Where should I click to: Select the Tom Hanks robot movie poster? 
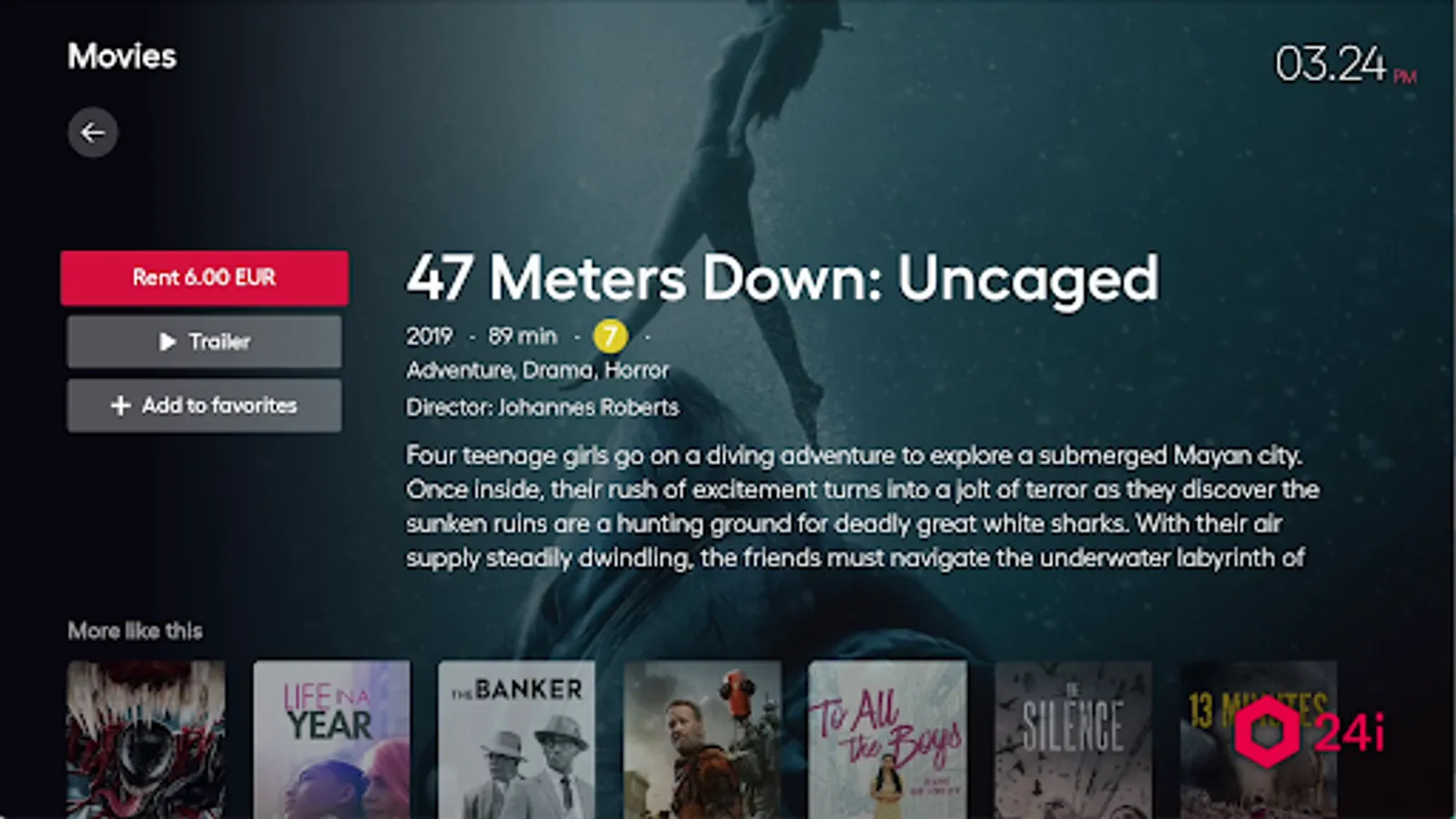[x=703, y=740]
